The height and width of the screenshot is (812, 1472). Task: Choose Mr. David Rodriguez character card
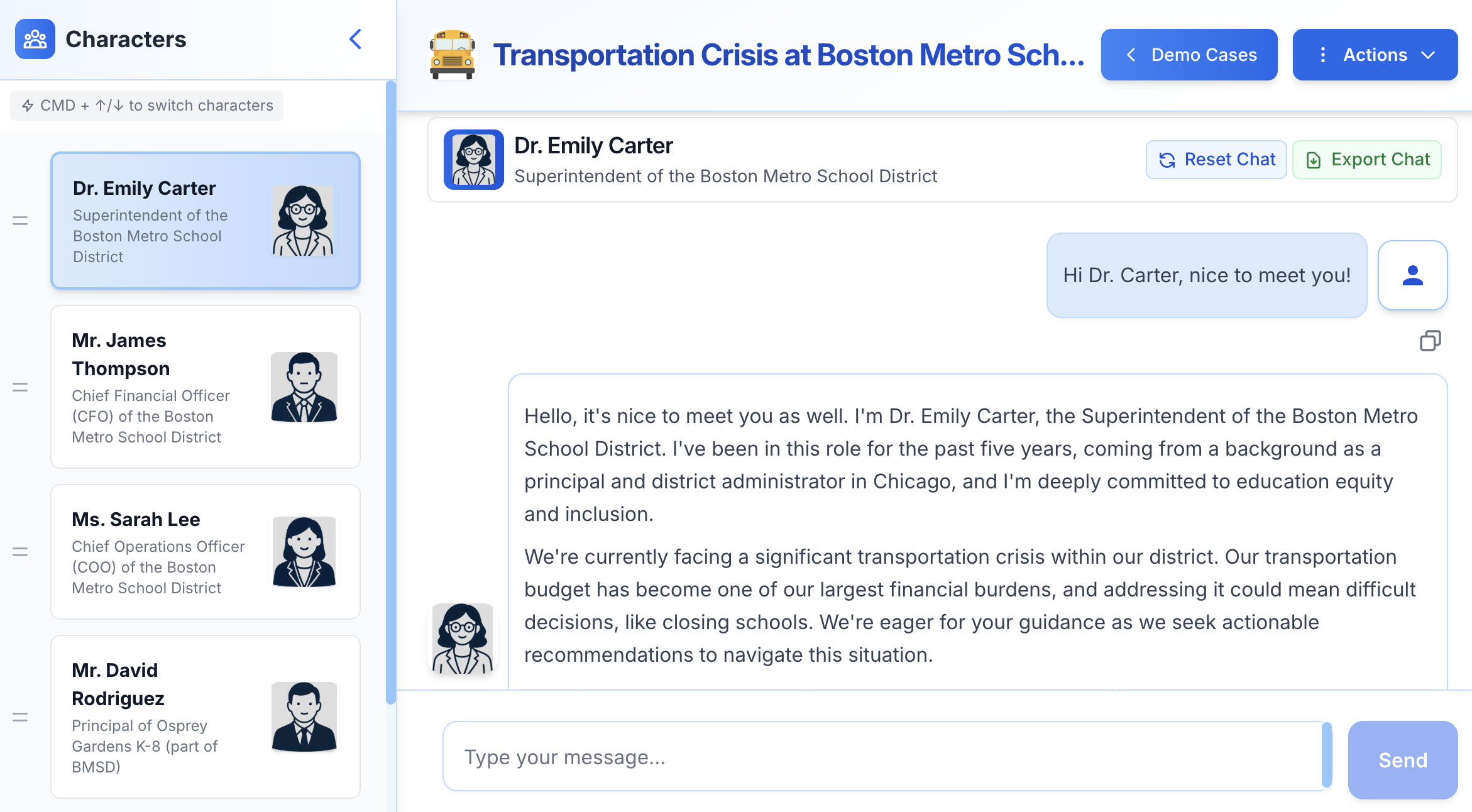point(206,717)
